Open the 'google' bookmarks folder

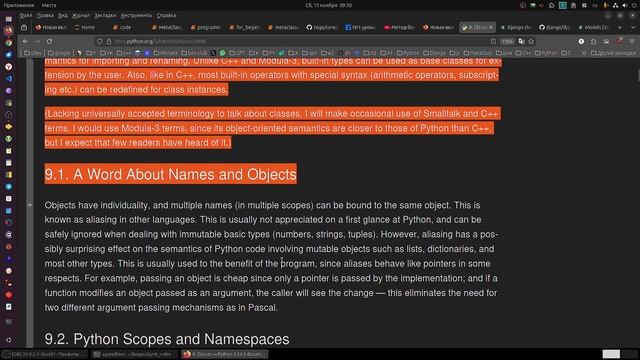[59, 53]
